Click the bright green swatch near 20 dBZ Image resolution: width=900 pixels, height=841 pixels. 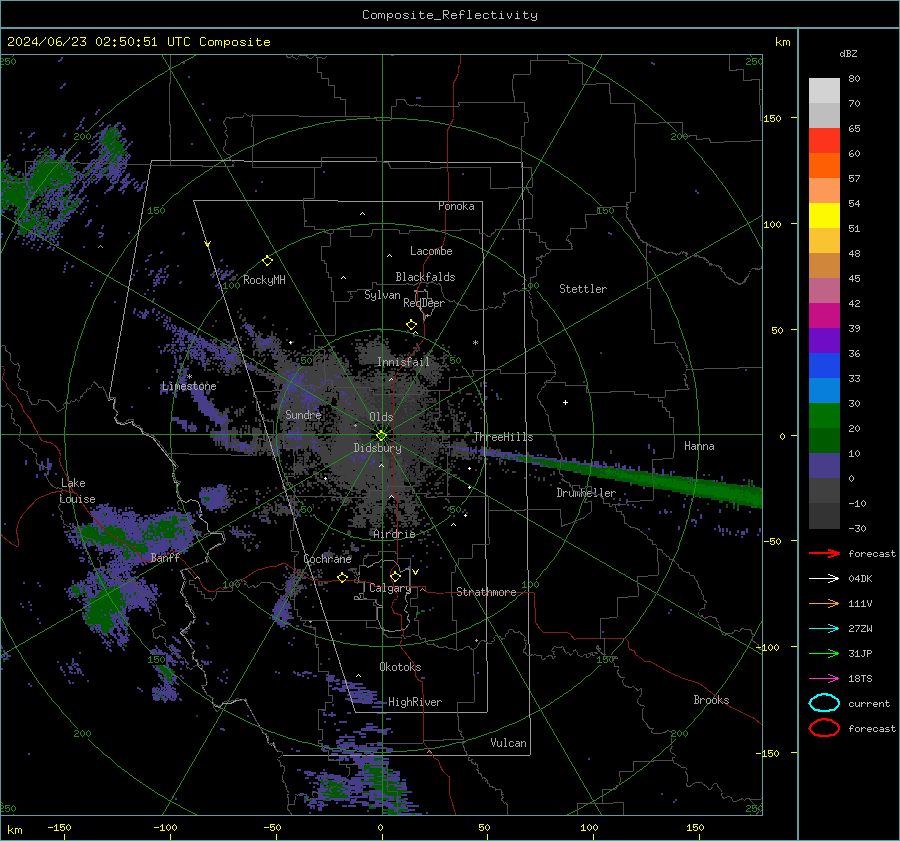click(x=824, y=416)
